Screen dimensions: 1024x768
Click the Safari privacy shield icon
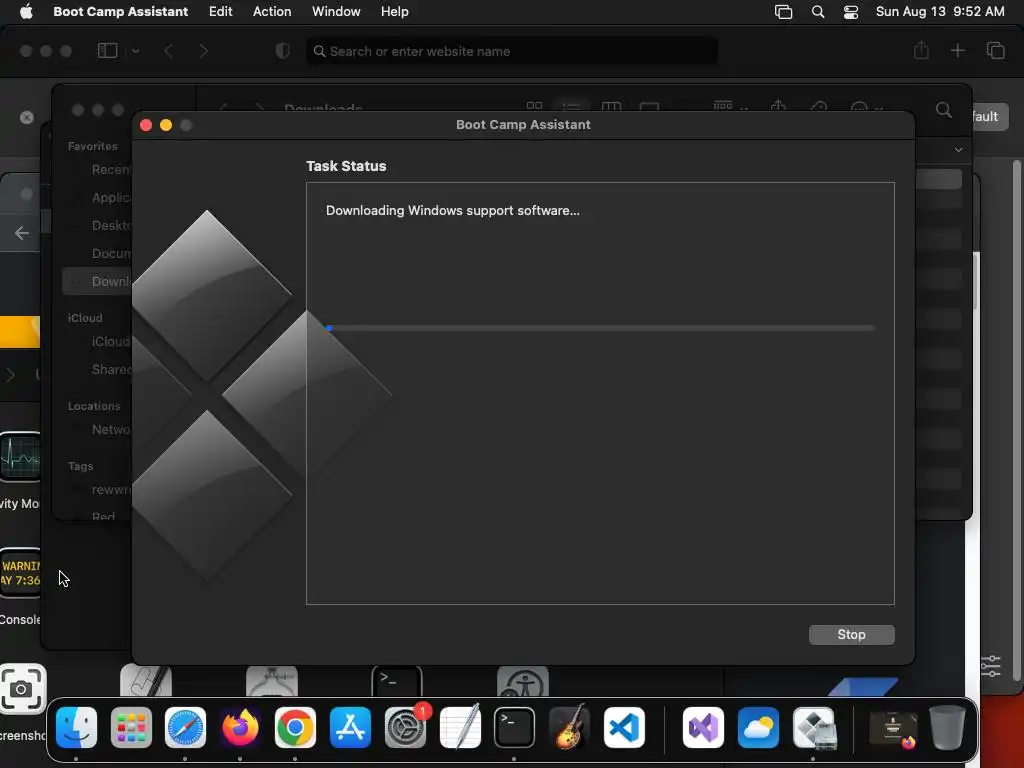tap(282, 51)
